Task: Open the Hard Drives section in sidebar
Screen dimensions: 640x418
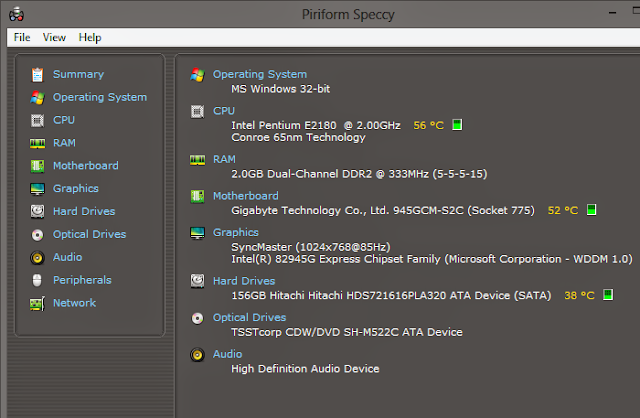Action: click(x=83, y=211)
